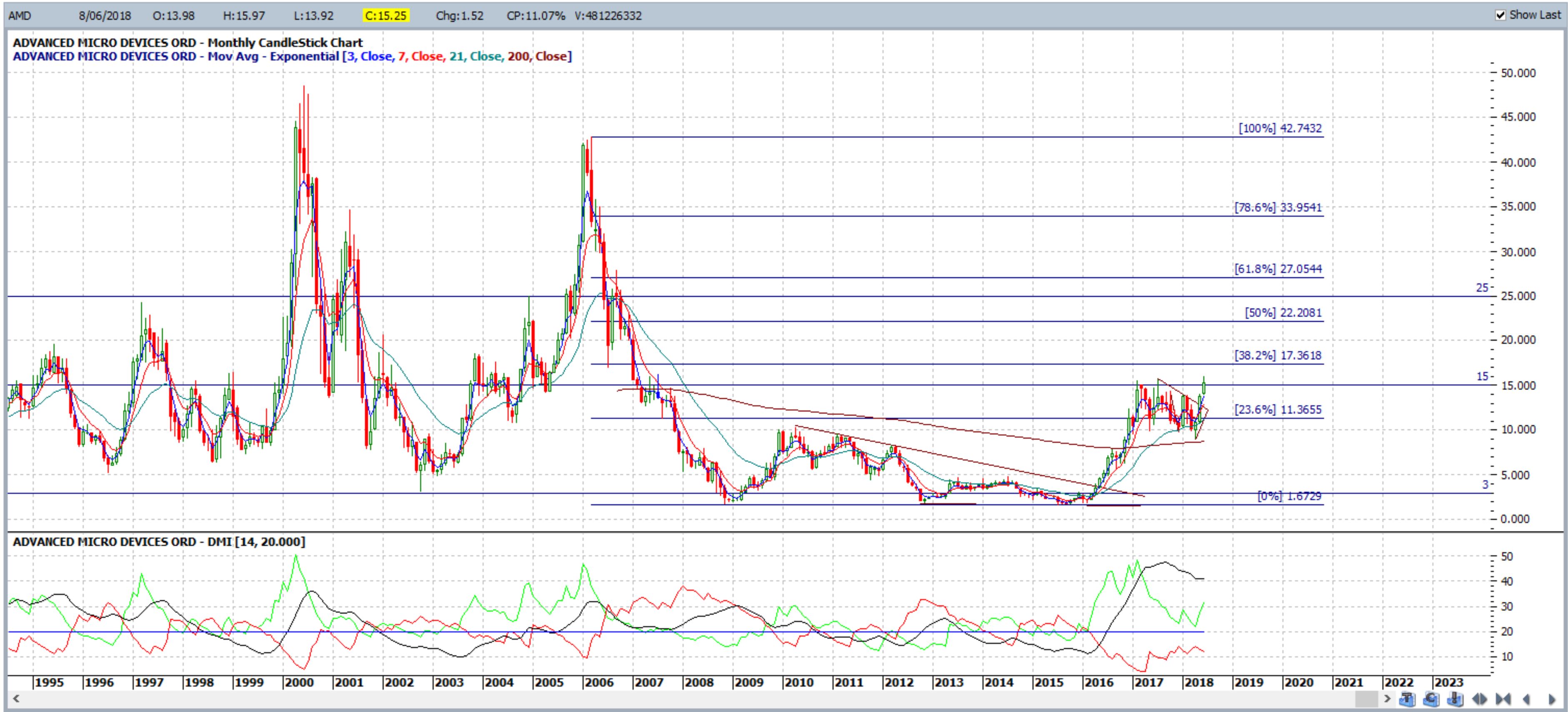This screenshot has height=712, width=1568.
Task: Click the 50.000 price axis label
Action: [1518, 73]
